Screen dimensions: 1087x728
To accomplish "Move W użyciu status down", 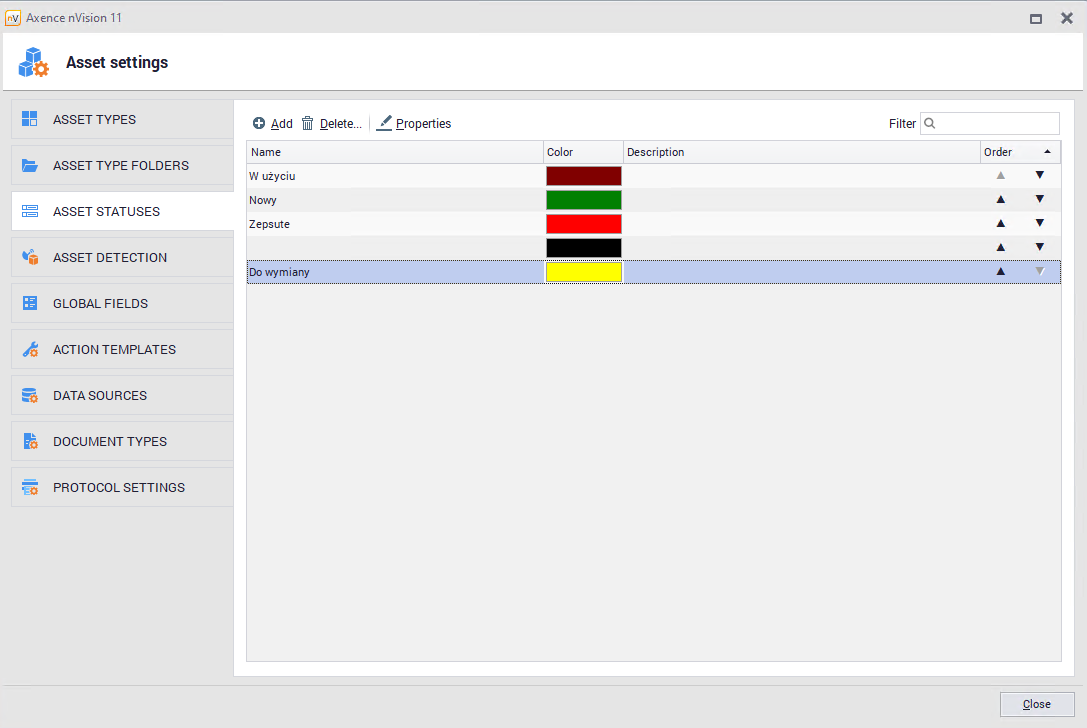I will [x=1039, y=175].
